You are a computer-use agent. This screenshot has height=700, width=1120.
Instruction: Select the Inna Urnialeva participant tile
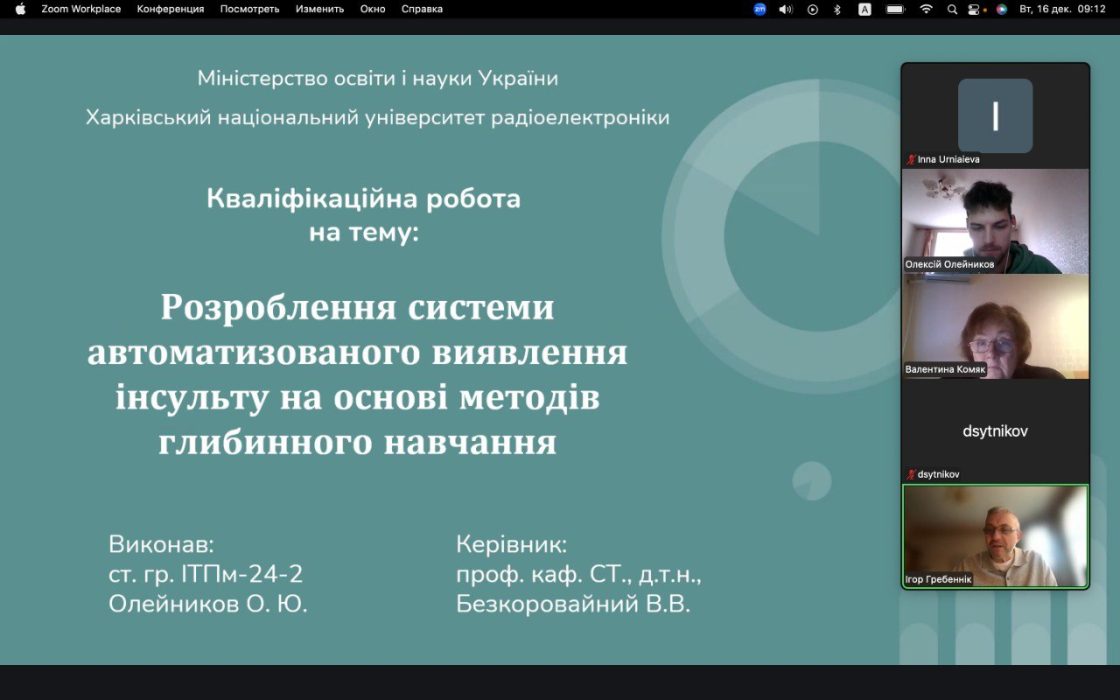click(x=995, y=116)
